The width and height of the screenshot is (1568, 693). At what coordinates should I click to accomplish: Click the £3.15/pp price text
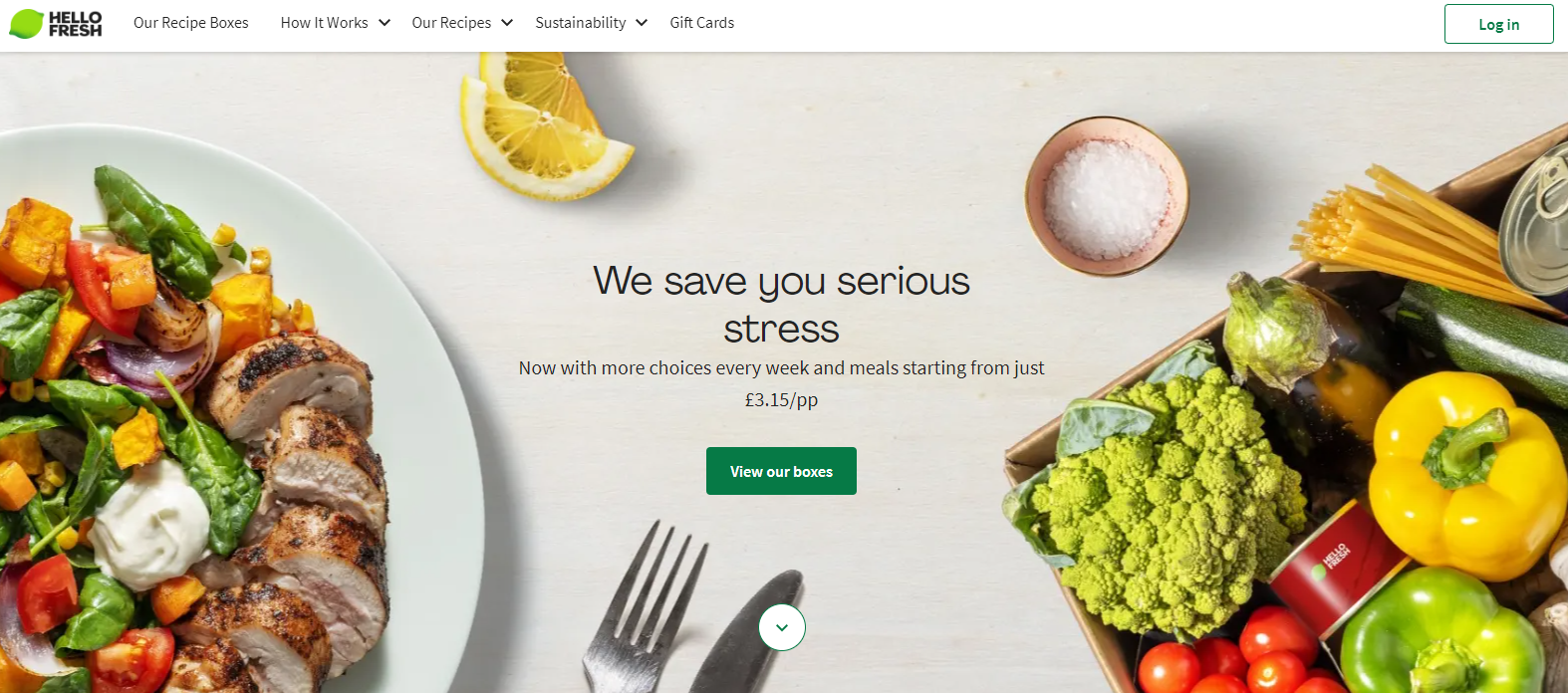point(782,400)
